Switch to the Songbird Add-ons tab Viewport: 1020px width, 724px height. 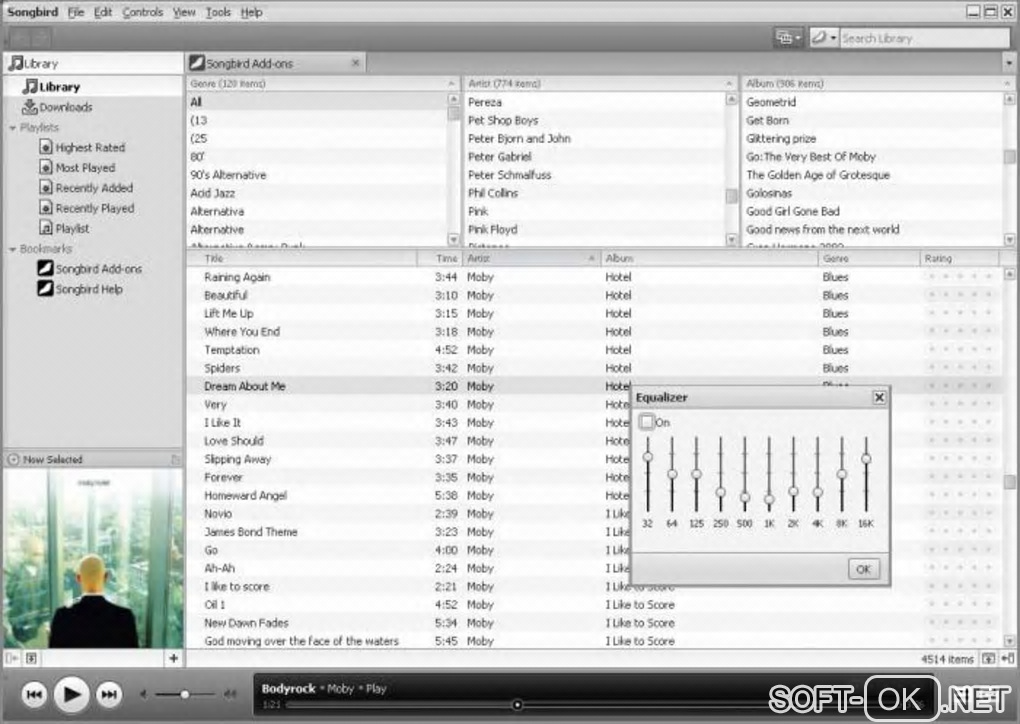(275, 63)
